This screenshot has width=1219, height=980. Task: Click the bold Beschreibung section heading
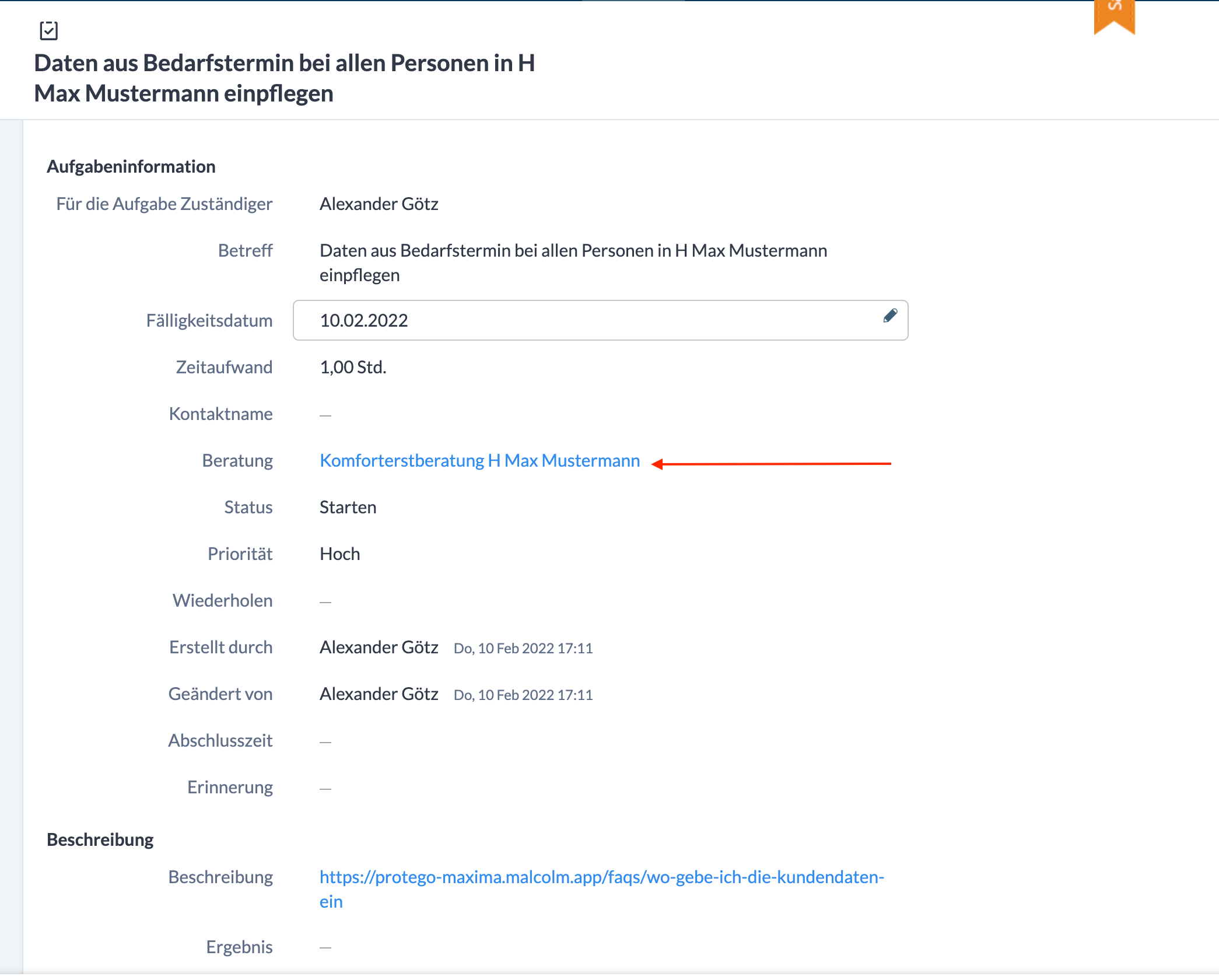(x=100, y=840)
